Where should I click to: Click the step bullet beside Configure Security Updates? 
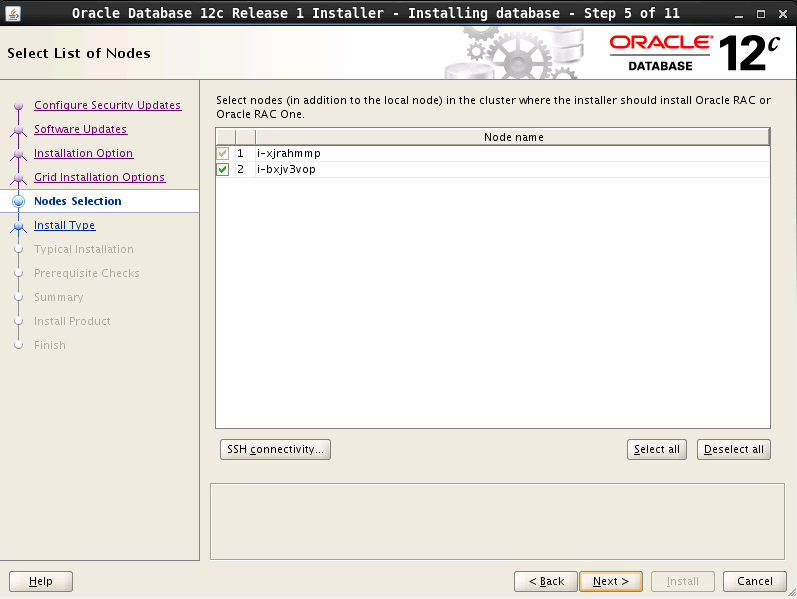(18, 106)
